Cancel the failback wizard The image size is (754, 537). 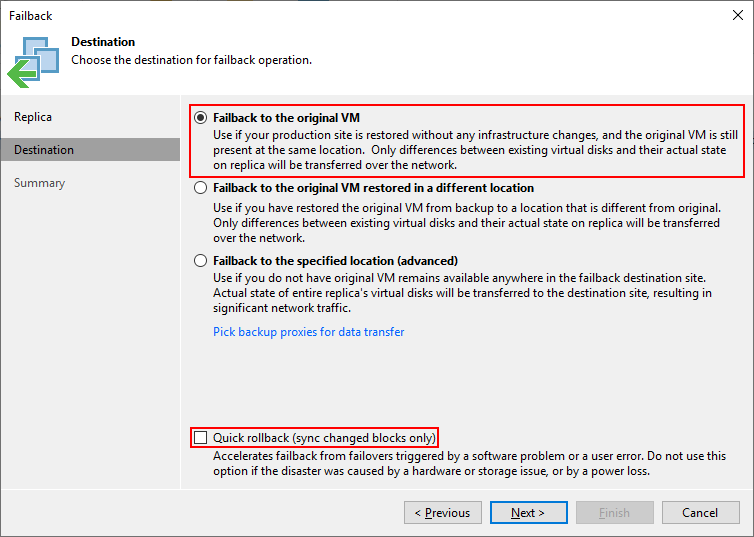click(x=700, y=513)
